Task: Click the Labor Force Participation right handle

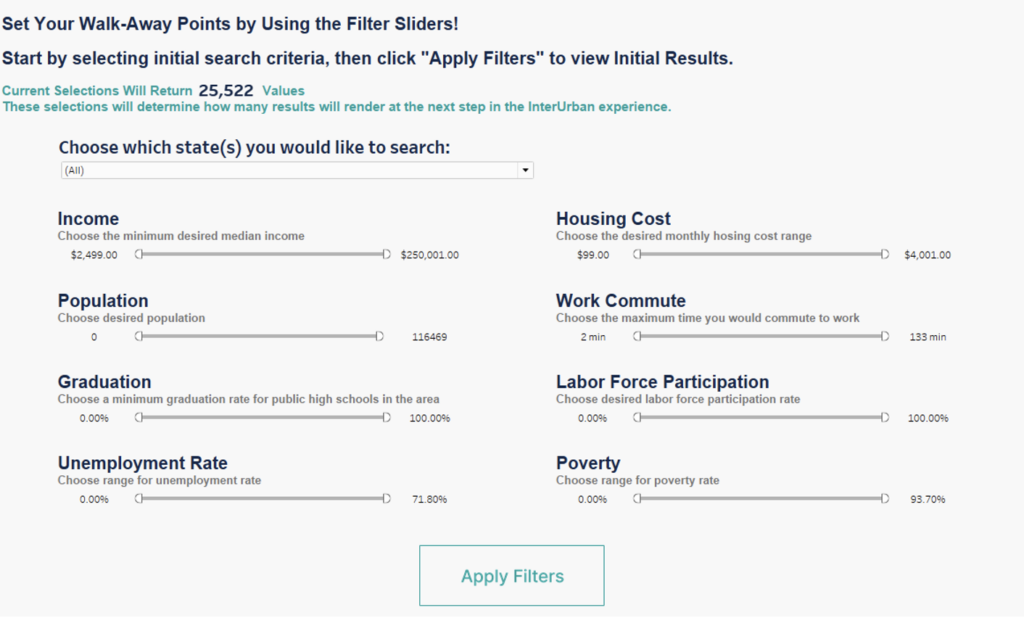Action: [x=884, y=418]
